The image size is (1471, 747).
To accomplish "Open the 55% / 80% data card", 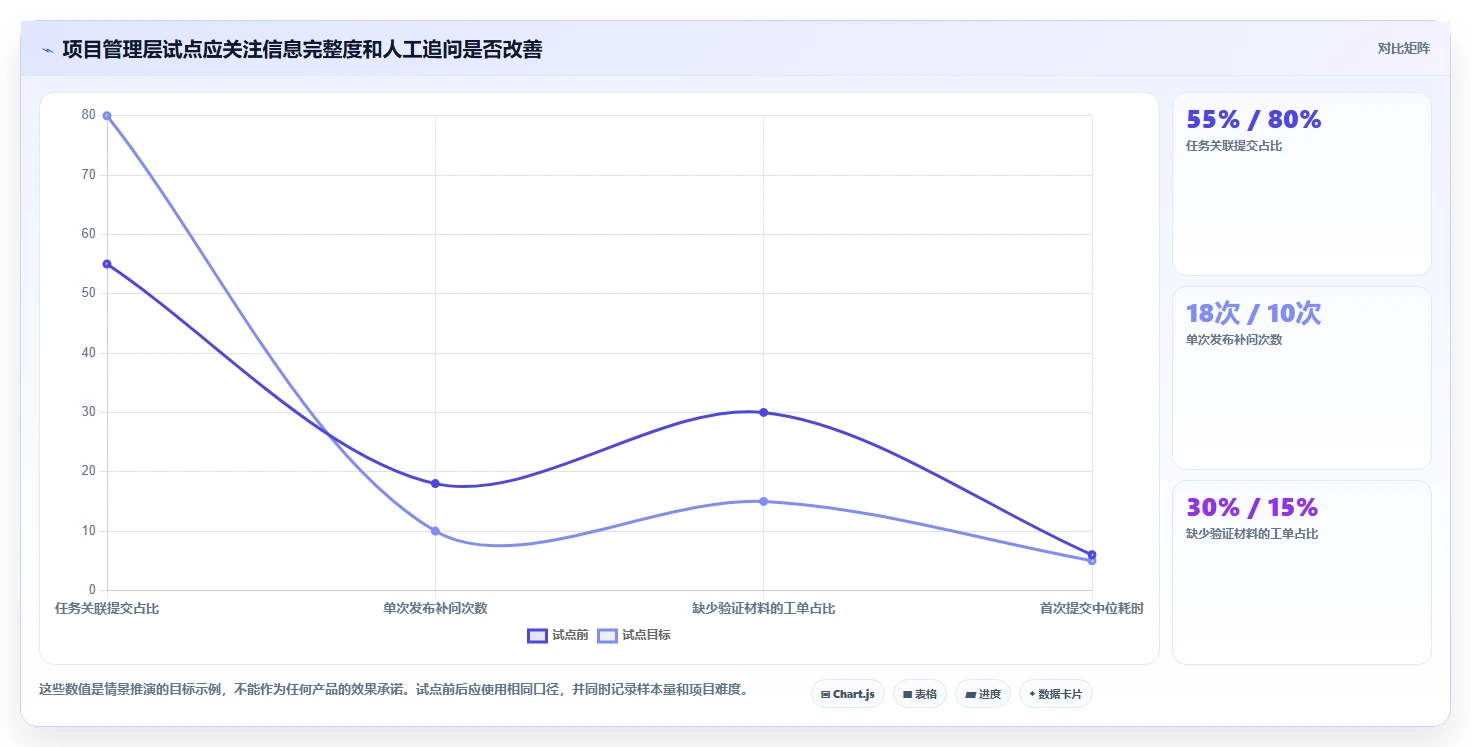I will (x=1302, y=184).
